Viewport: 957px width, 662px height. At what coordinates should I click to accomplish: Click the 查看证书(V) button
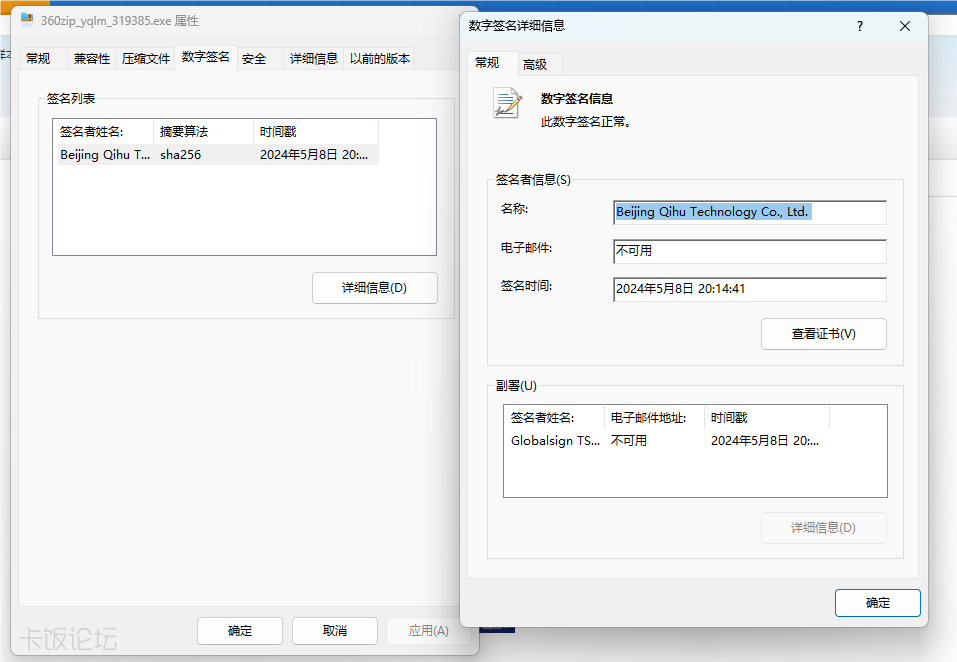pyautogui.click(x=823, y=334)
